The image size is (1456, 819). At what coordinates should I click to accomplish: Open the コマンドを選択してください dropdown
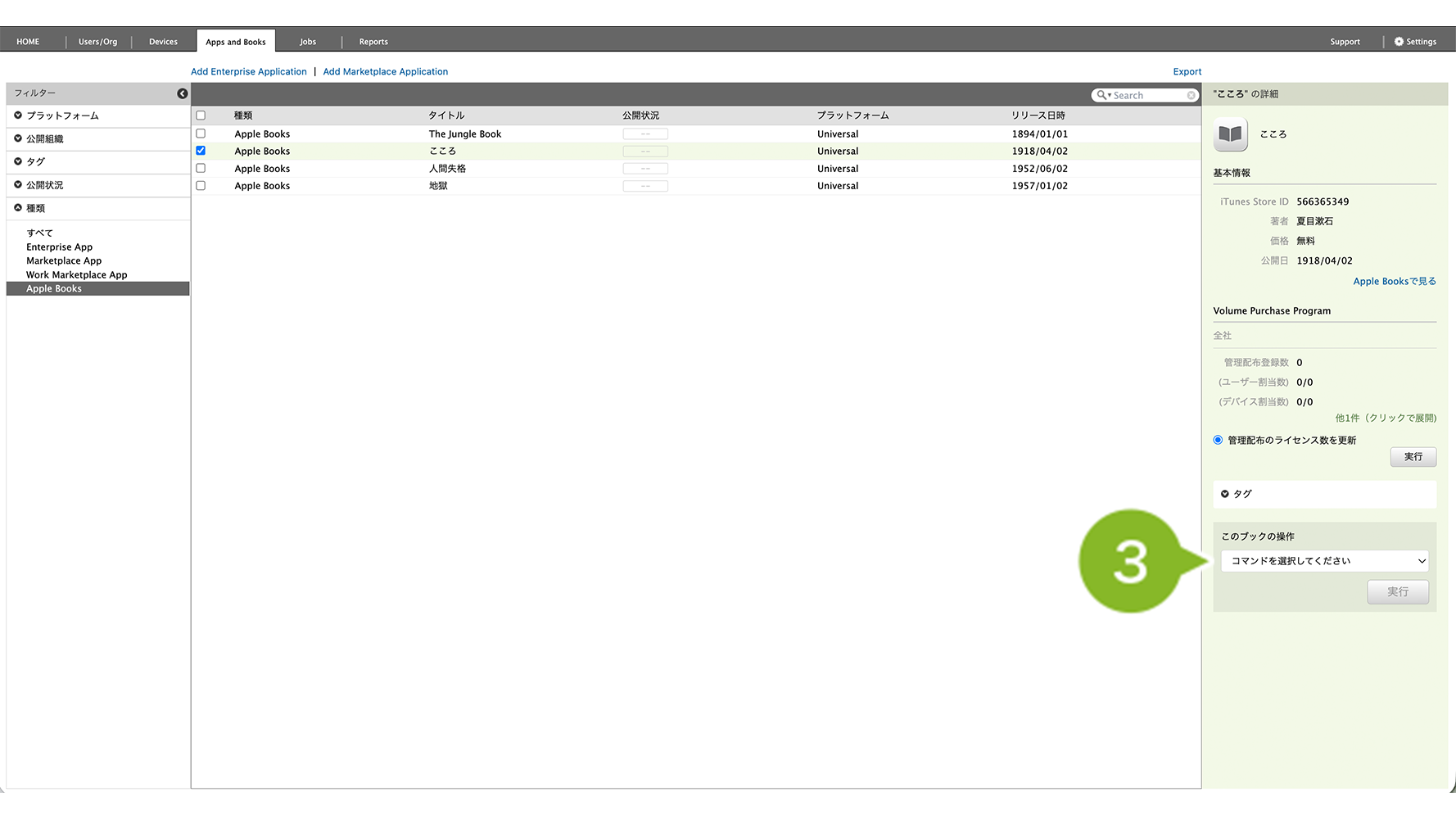pos(1324,561)
